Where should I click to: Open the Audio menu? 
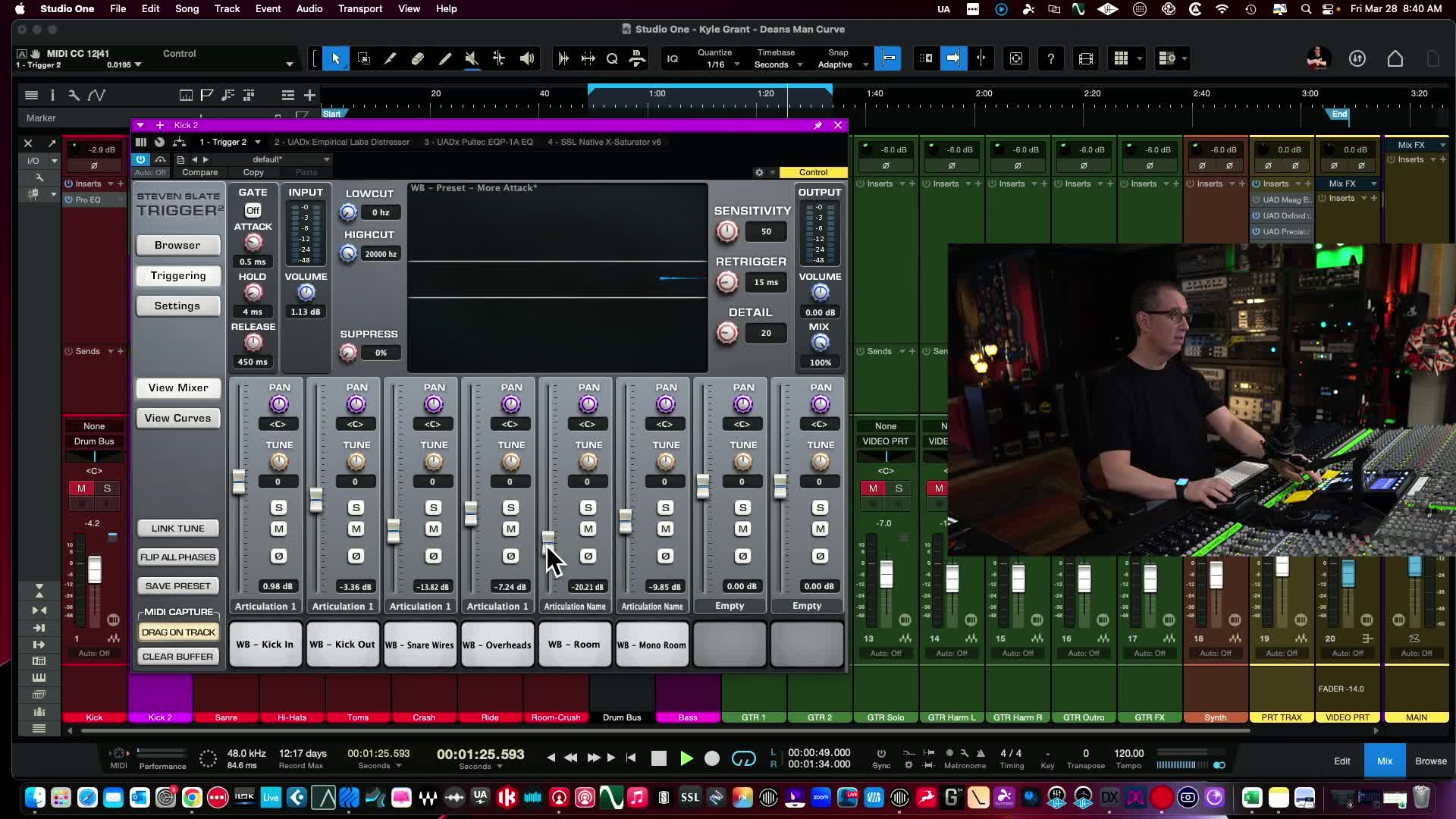pos(309,8)
